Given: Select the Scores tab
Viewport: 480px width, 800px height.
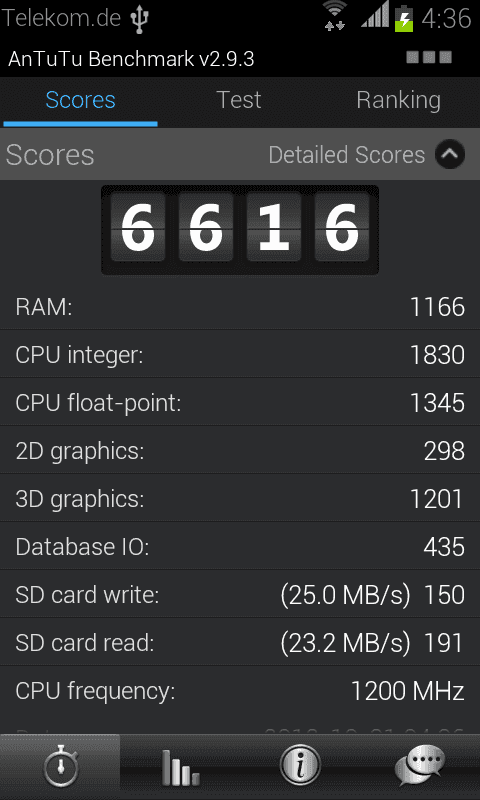Looking at the screenshot, I should tap(80, 100).
